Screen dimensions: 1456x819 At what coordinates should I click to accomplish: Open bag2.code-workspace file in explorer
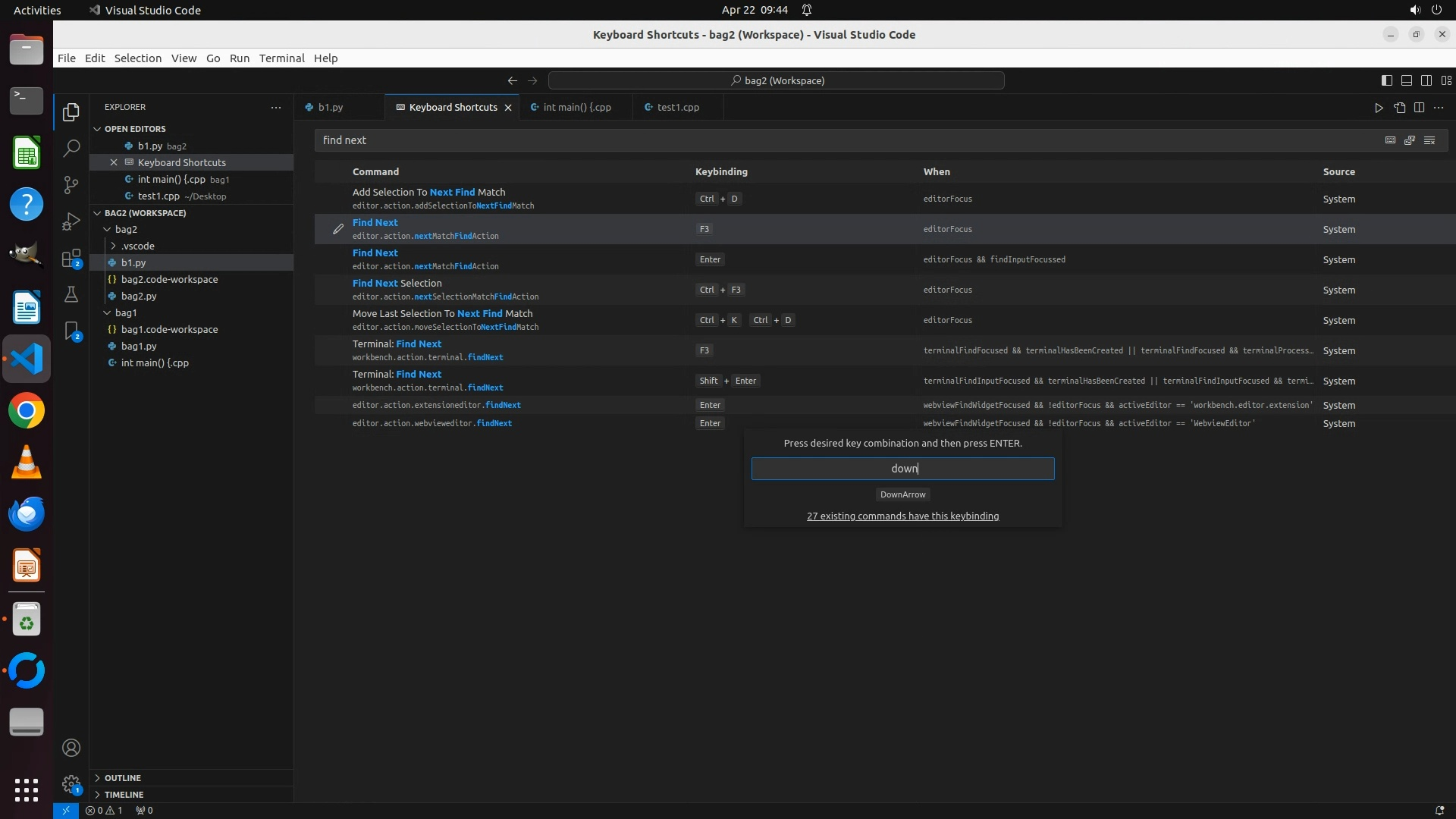click(x=169, y=279)
